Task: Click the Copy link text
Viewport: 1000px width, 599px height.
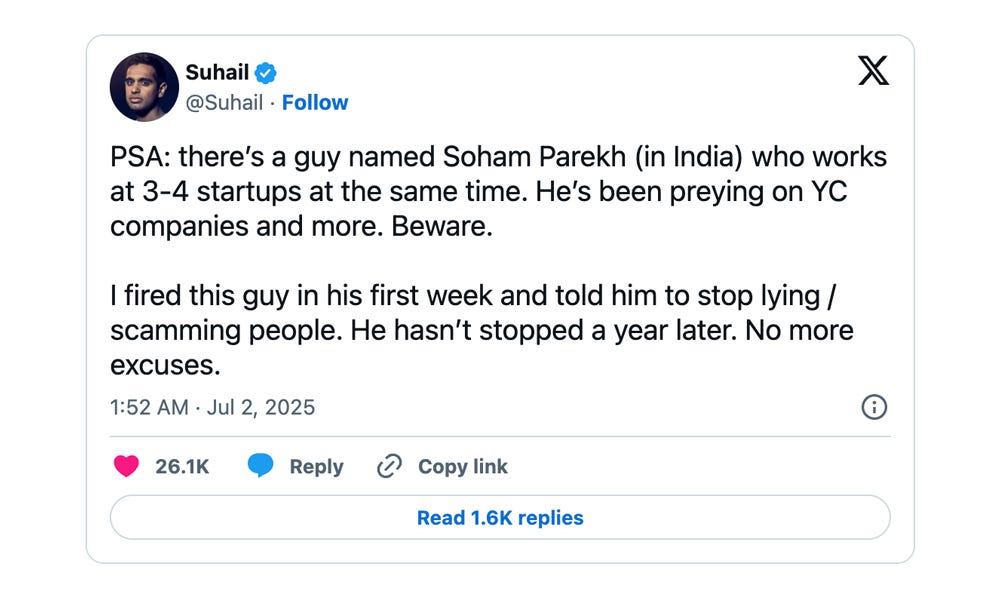Action: click(x=463, y=466)
